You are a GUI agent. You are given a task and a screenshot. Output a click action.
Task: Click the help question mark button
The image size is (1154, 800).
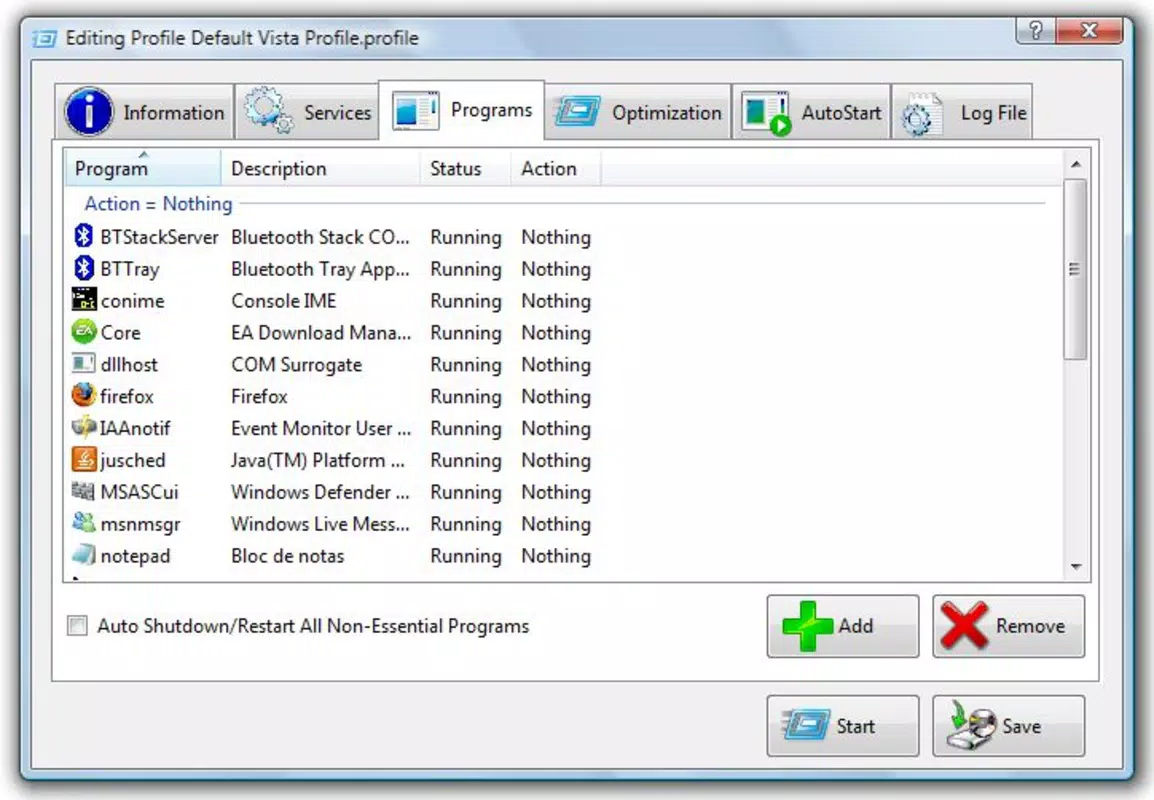(x=1036, y=30)
